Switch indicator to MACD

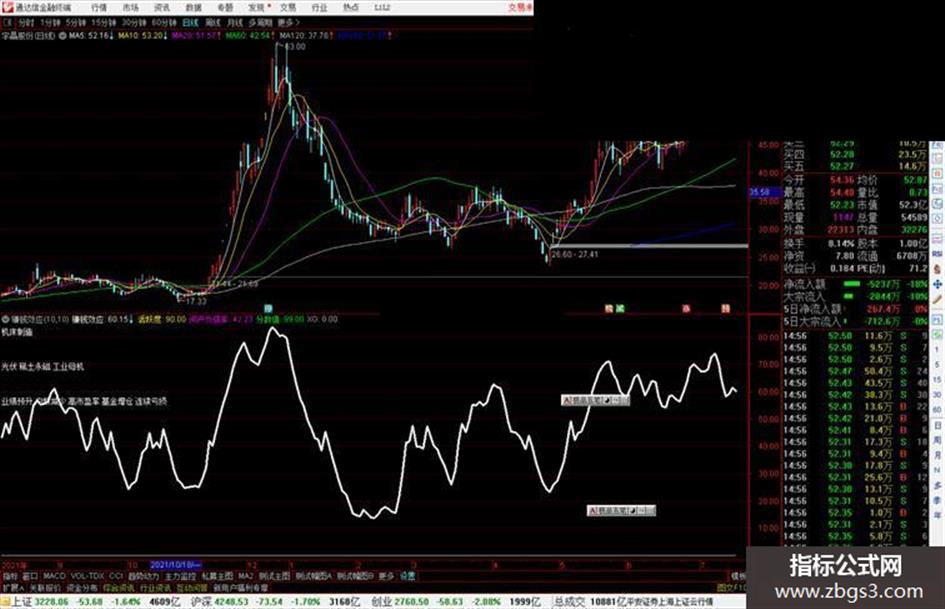pos(54,576)
